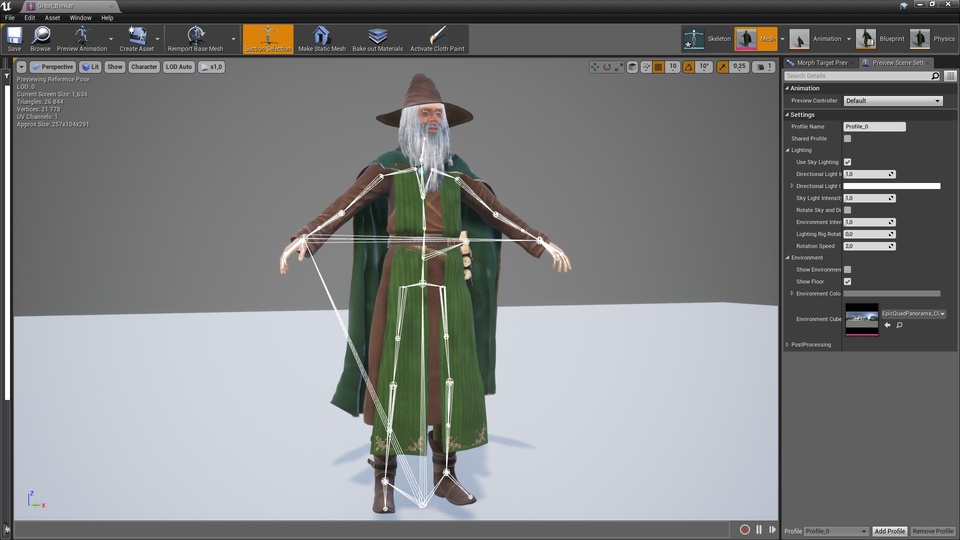960x540 pixels.
Task: Activate the Cloth Paint tool
Action: [436, 38]
